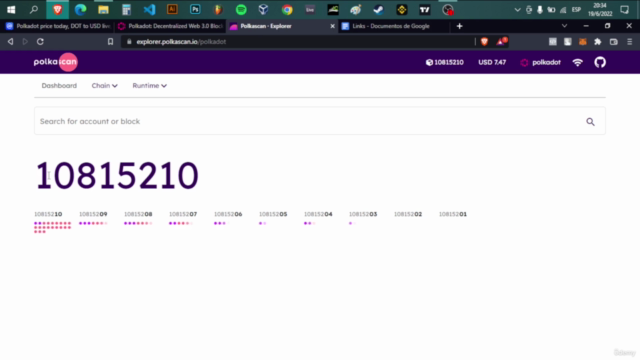Open the extensions puzzle menu
This screenshot has width=640, height=360.
598,42
